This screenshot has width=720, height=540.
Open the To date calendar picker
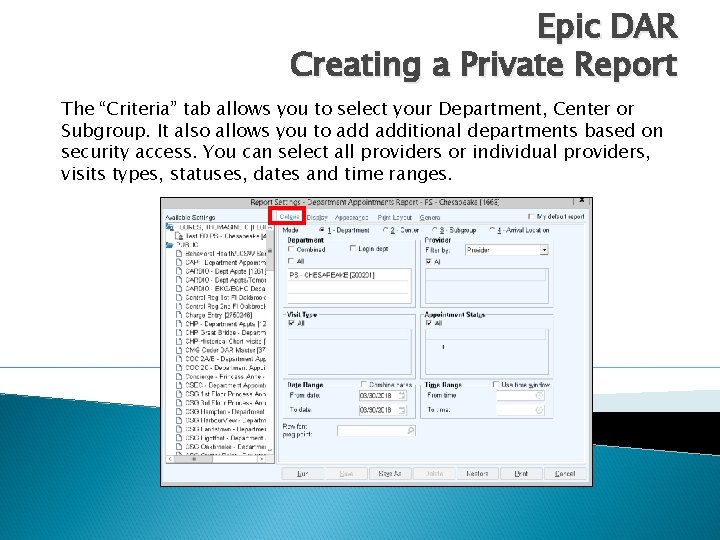[x=402, y=410]
